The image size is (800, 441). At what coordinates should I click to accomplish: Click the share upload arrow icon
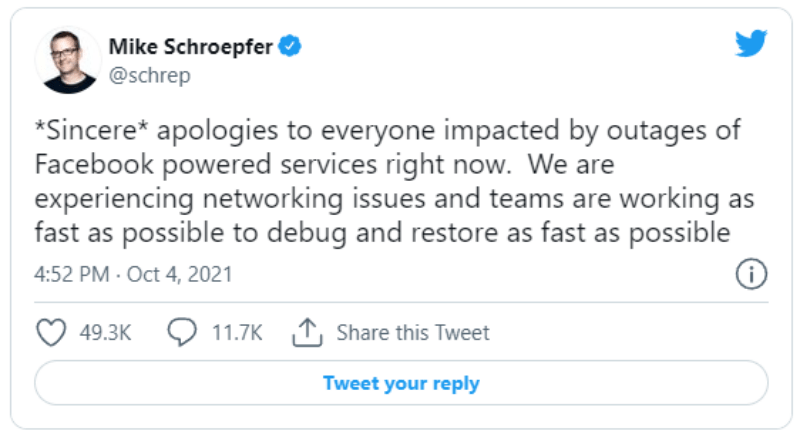click(x=306, y=331)
